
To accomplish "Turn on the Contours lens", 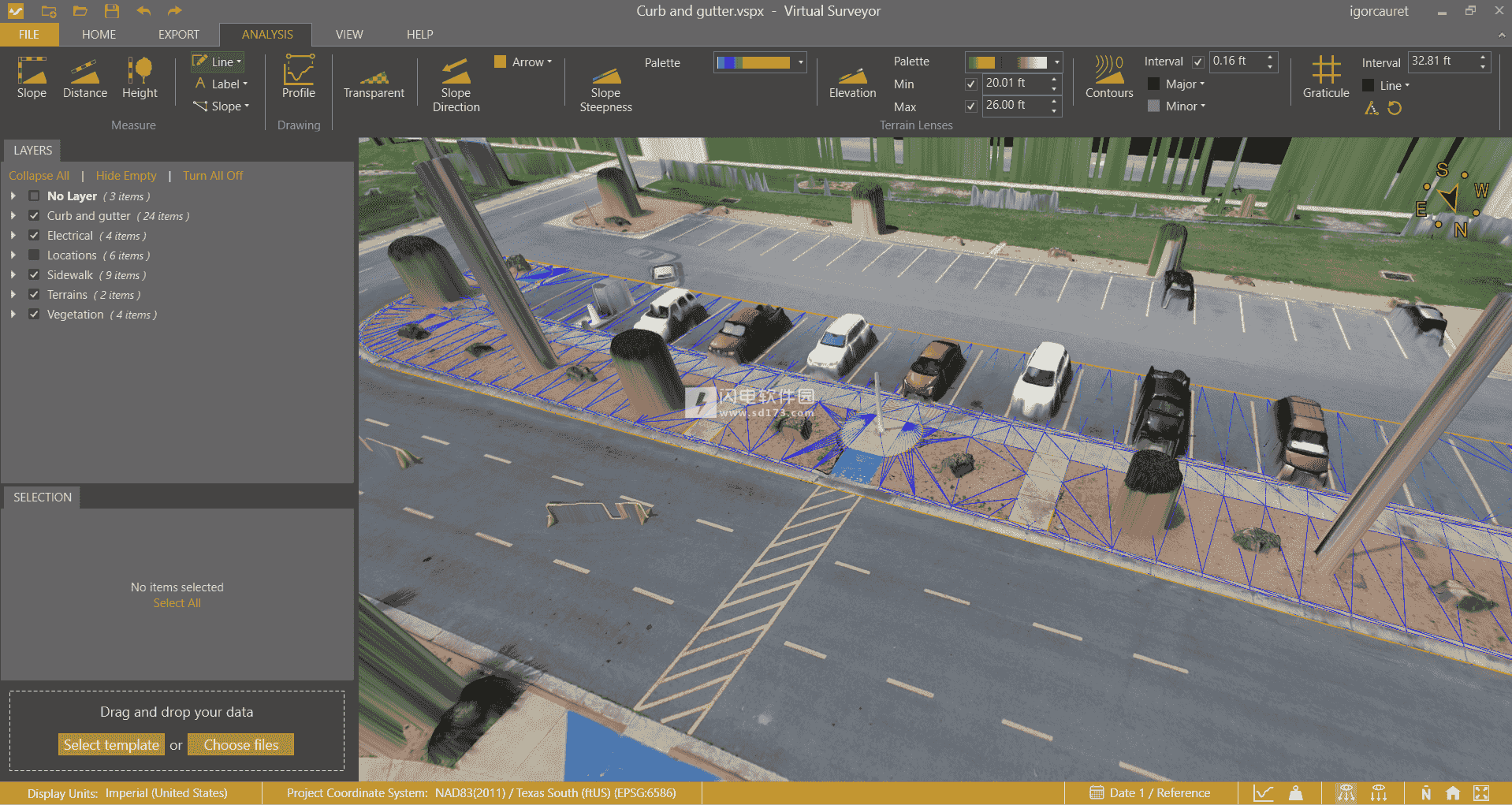I will pyautogui.click(x=1109, y=77).
